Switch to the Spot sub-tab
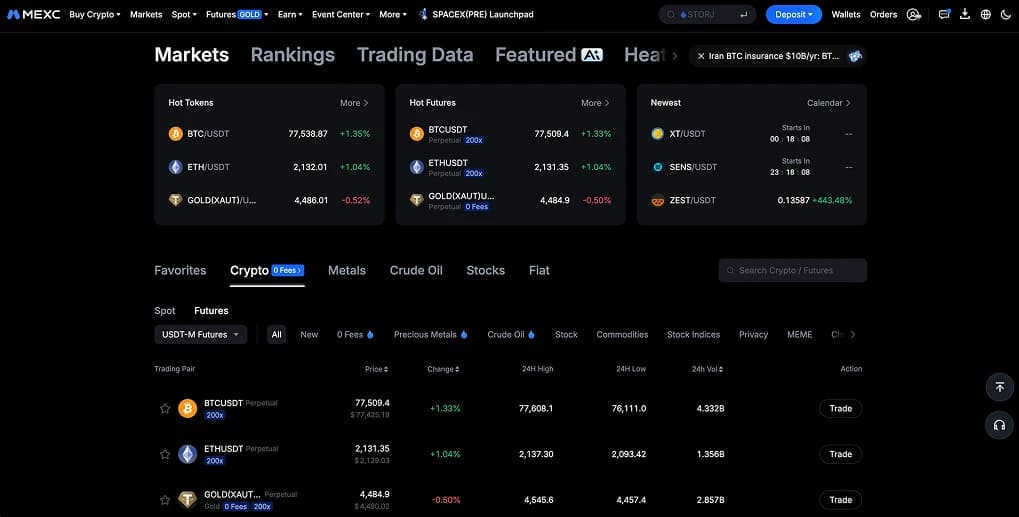Image resolution: width=1019 pixels, height=517 pixels. pos(164,310)
